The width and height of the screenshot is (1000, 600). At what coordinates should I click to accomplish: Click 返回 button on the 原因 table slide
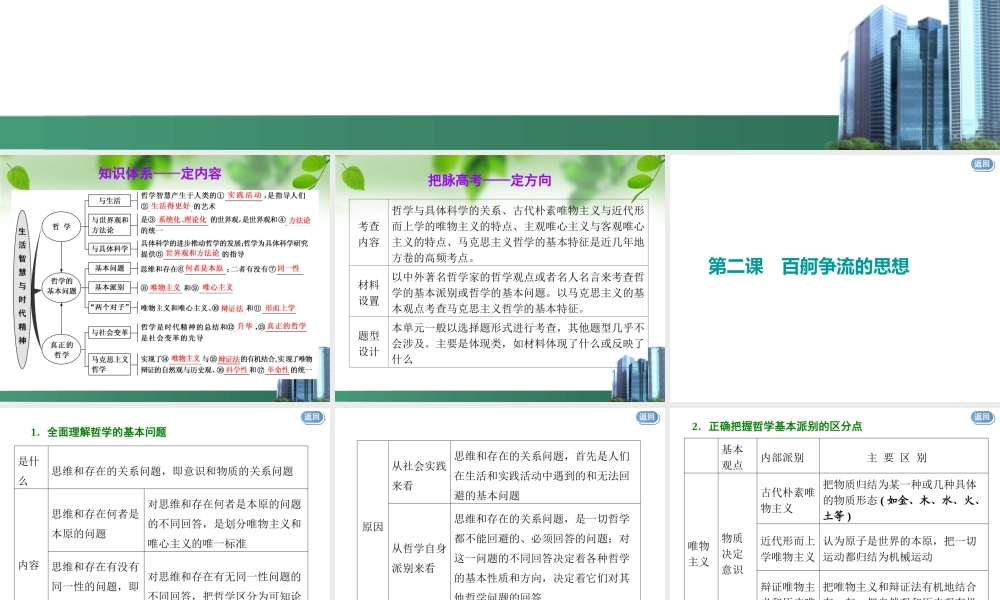click(x=647, y=417)
